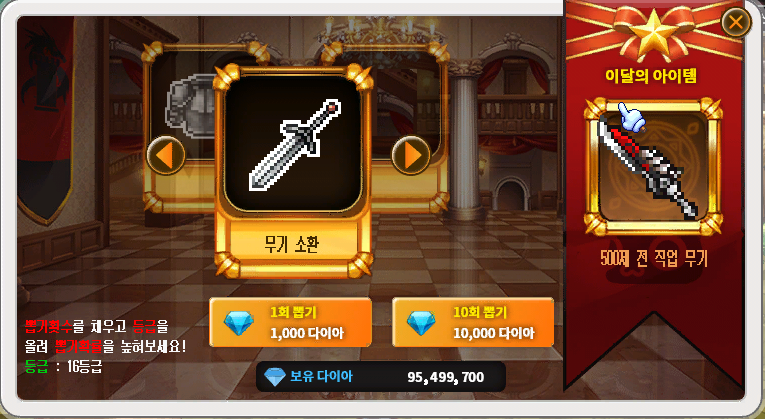Click the diamond icon on 10회 뽑기
The width and height of the screenshot is (765, 419).
coord(421,322)
